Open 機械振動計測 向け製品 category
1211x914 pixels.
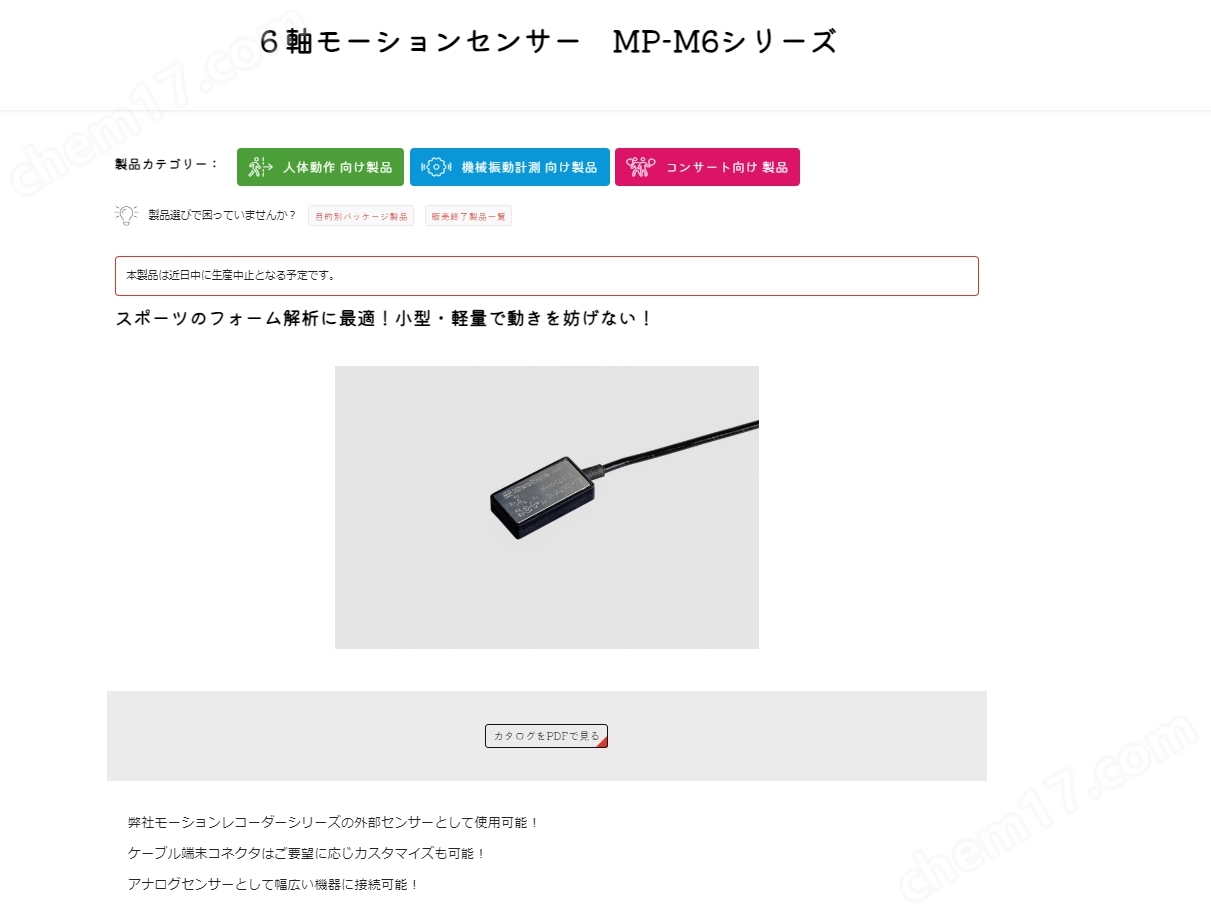coord(510,167)
